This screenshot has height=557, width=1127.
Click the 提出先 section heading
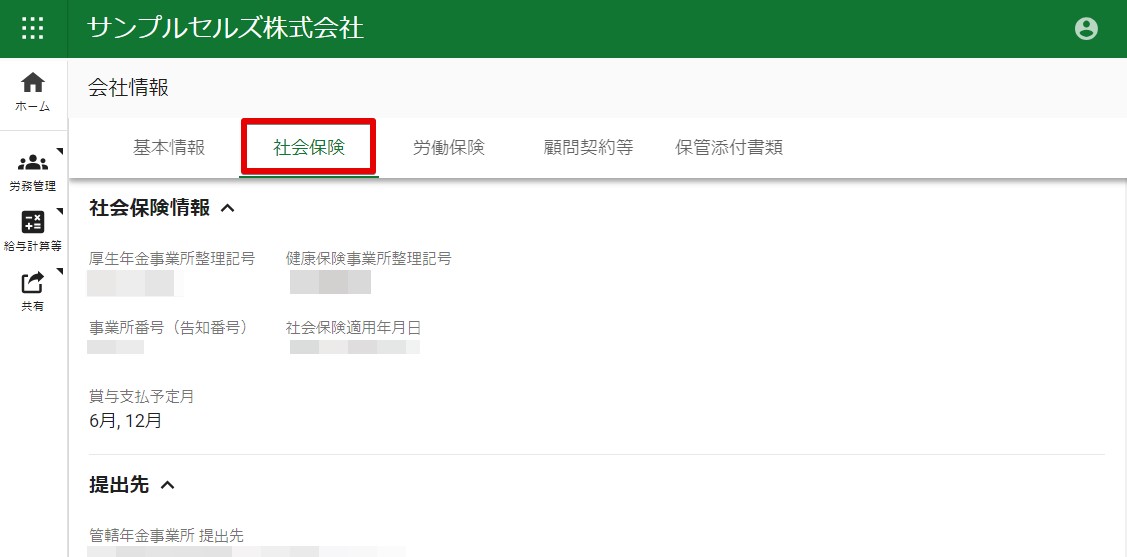[x=119, y=485]
